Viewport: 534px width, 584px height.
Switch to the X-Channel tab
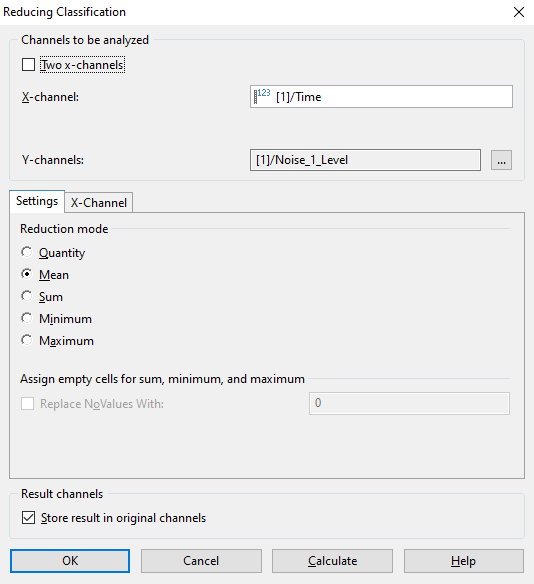(99, 203)
